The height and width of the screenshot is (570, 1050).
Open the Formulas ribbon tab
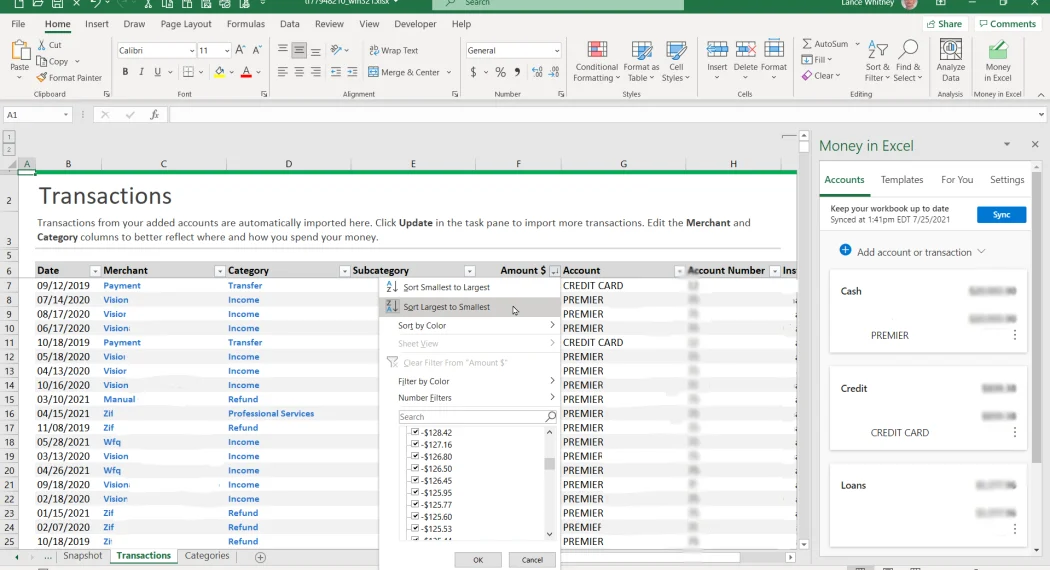click(246, 23)
